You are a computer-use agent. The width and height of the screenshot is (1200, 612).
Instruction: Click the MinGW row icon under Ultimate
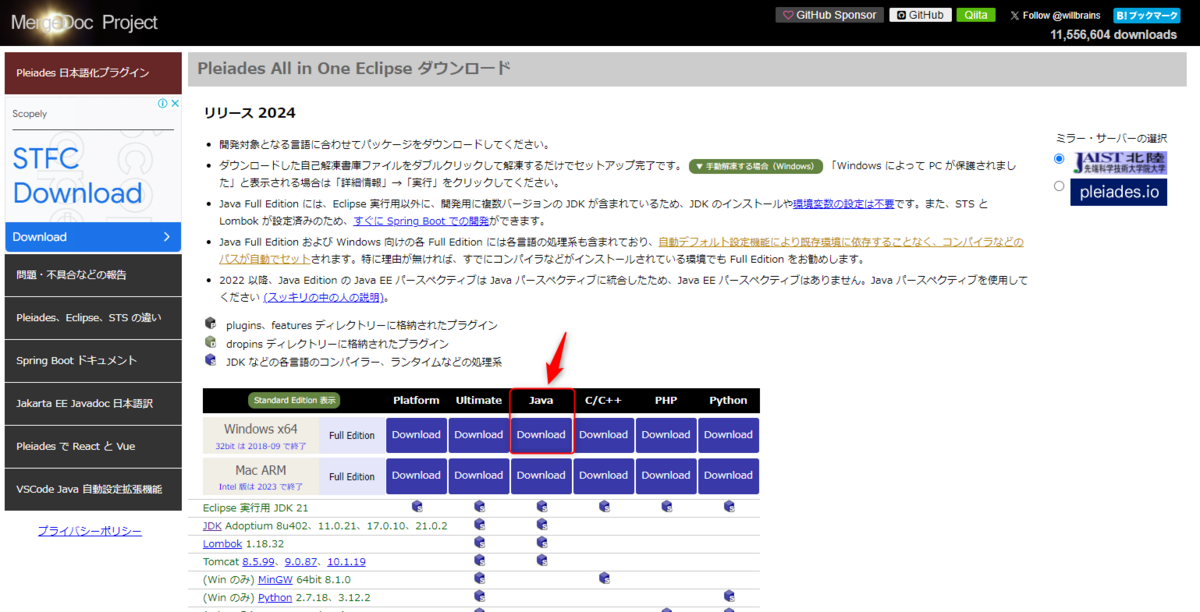479,578
